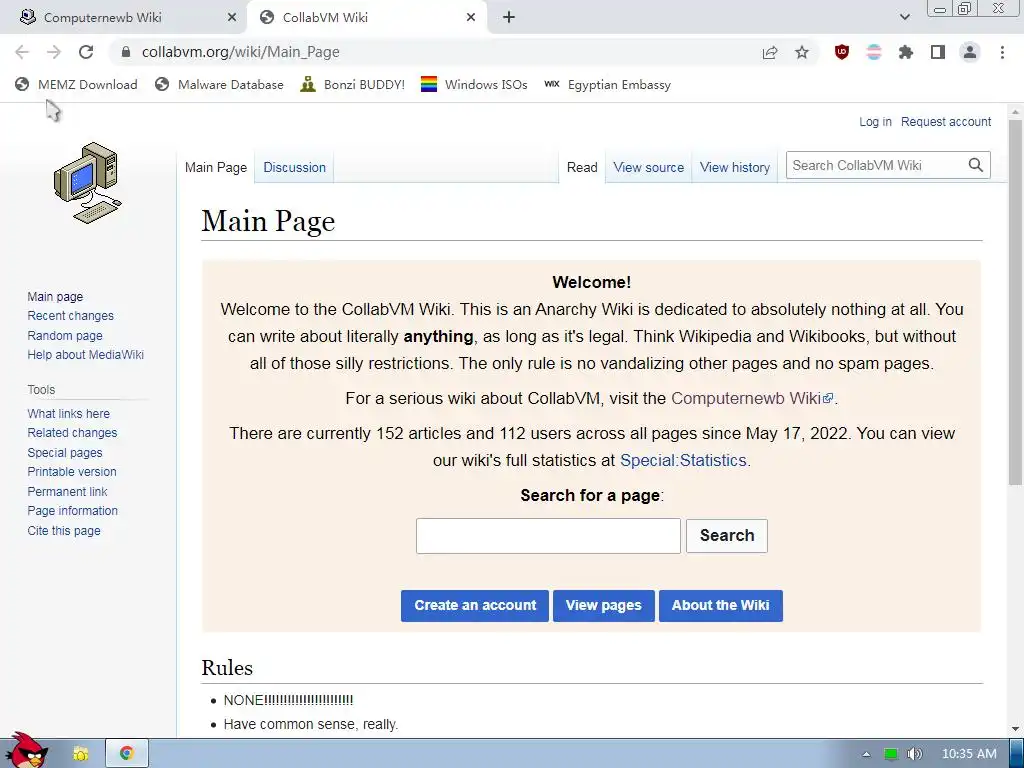
Task: Click the Chrome taskbar icon
Action: (126, 754)
